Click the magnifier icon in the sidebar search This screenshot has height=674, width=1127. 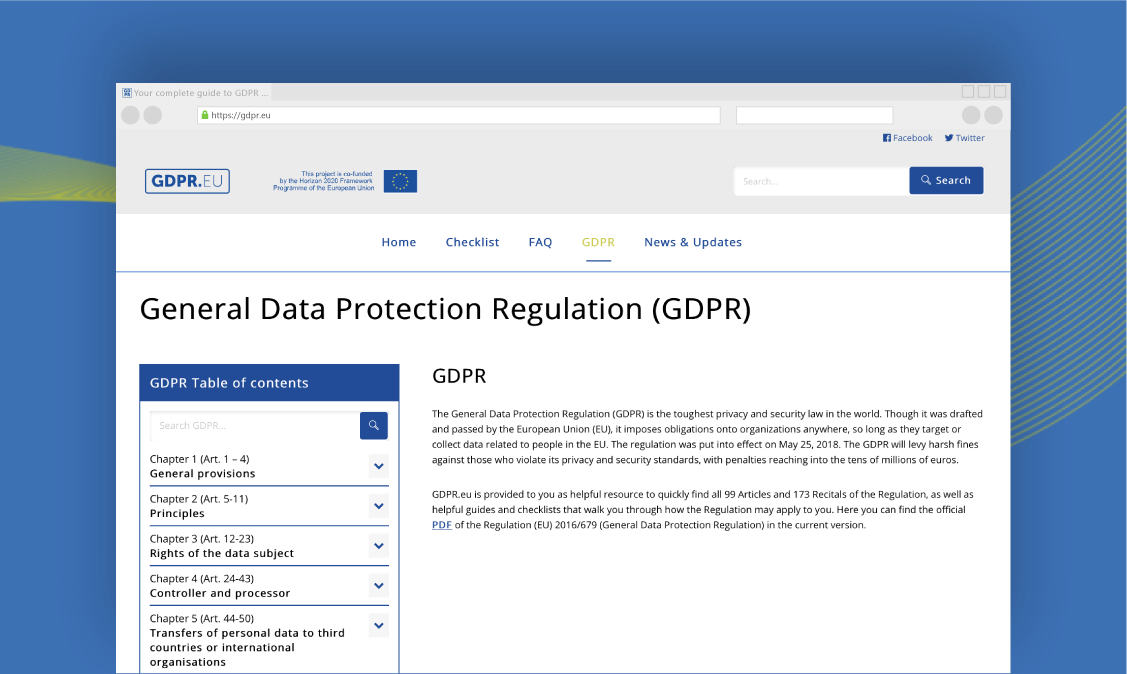373,425
